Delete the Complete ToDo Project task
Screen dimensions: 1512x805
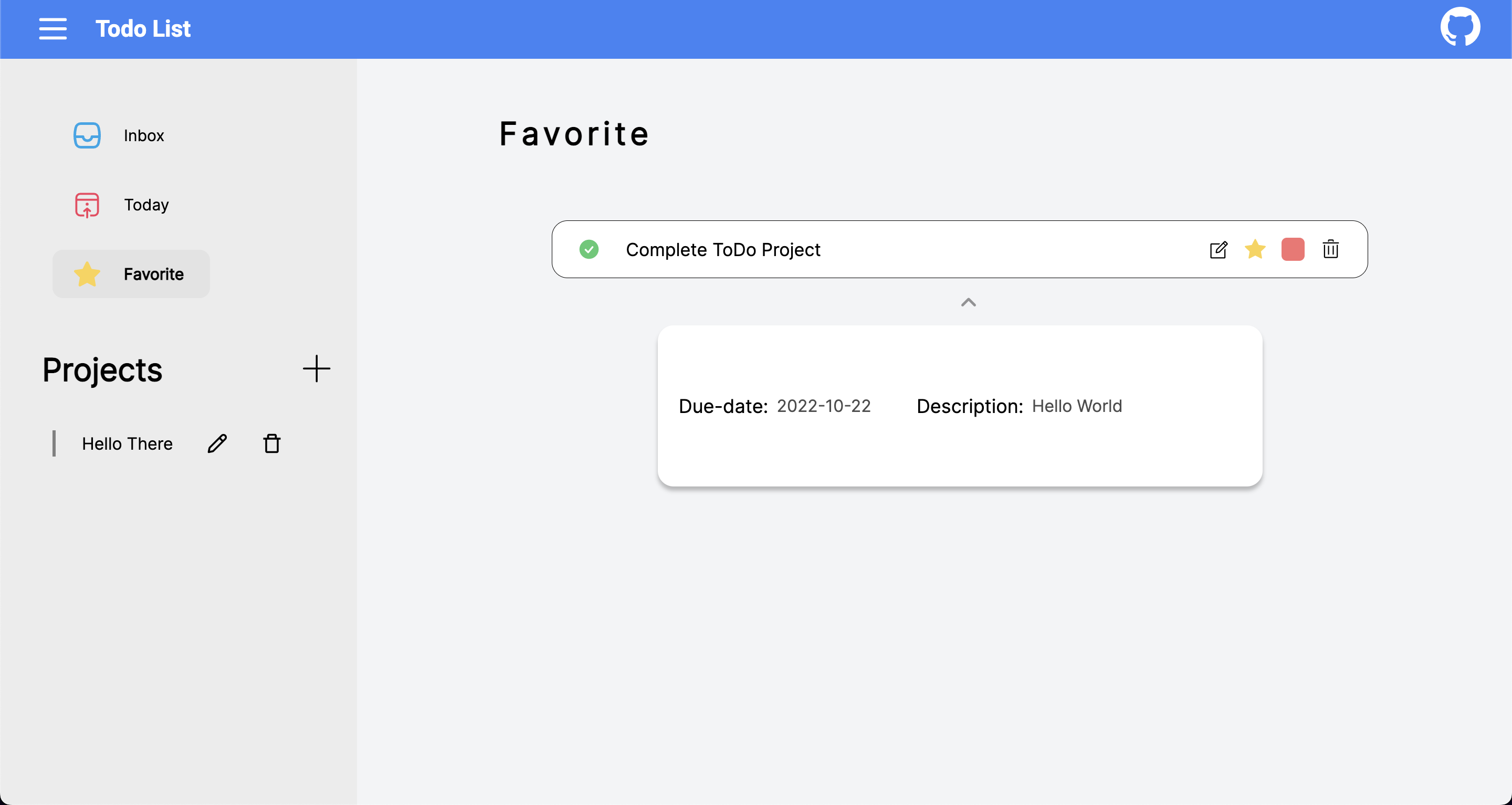(x=1331, y=249)
